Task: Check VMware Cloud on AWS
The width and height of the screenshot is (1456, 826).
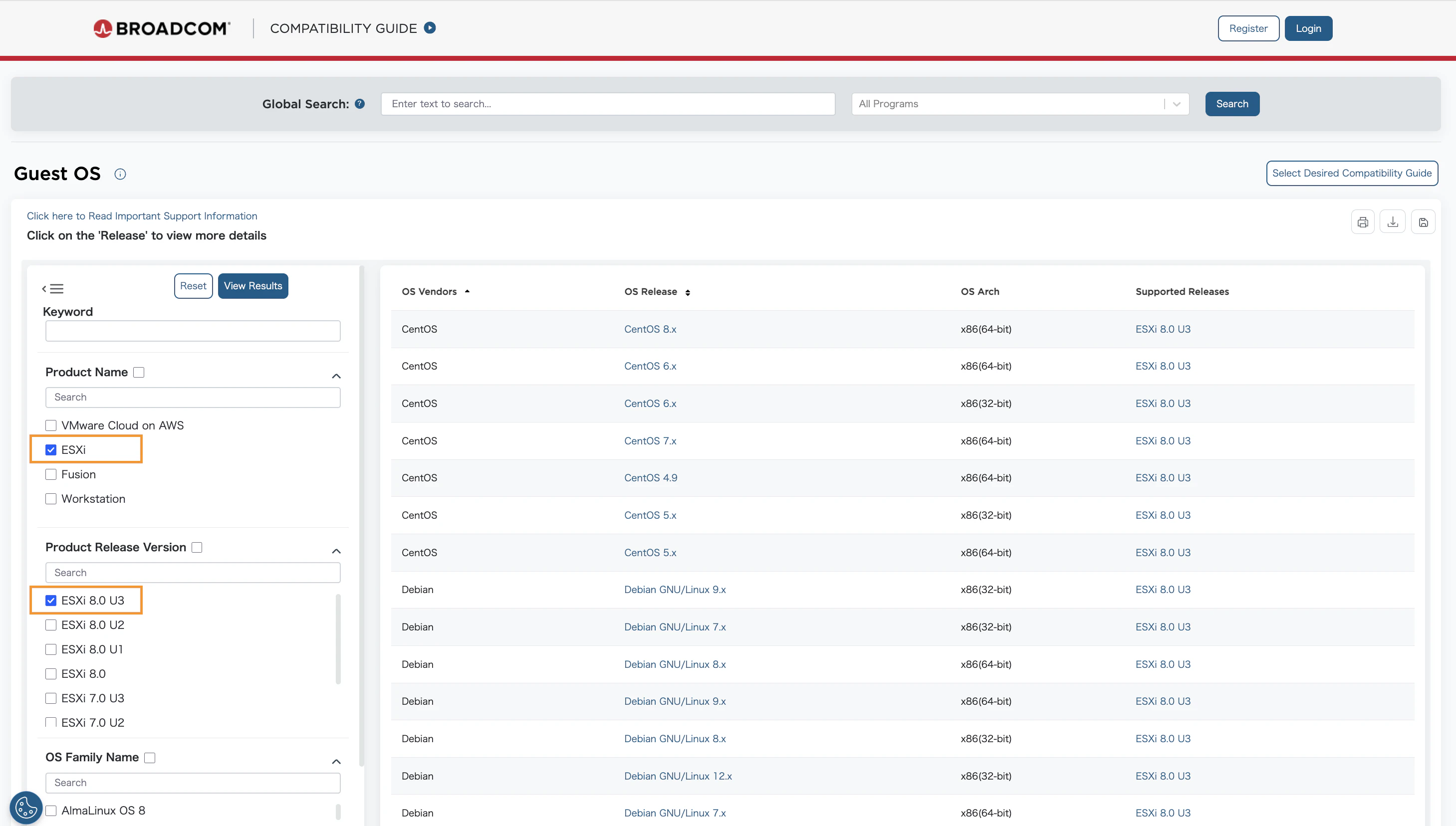Action: [x=51, y=425]
